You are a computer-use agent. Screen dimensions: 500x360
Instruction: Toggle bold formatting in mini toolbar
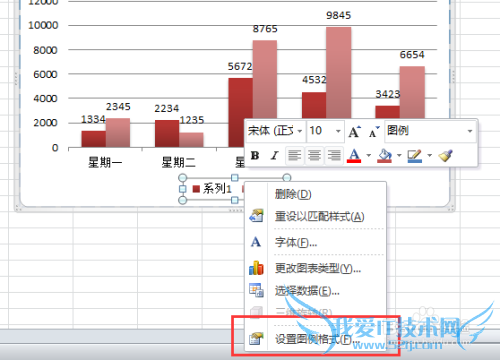click(255, 155)
